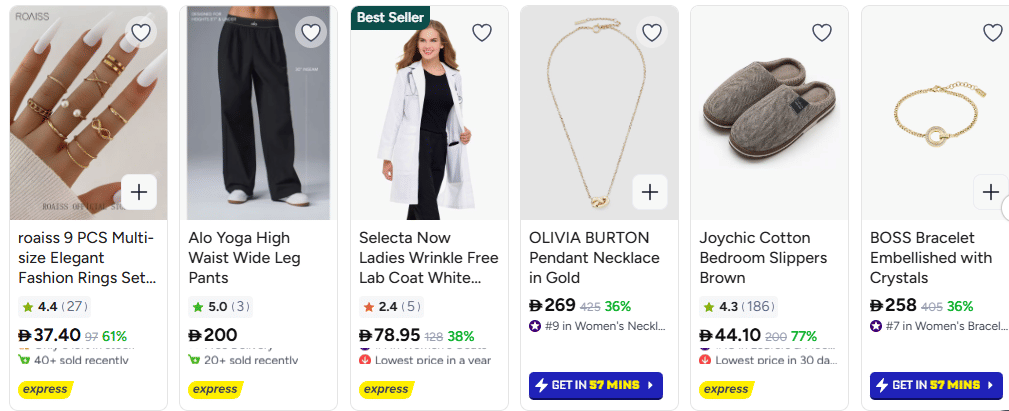The width and height of the screenshot is (1009, 411).
Task: Click the Best Seller badge
Action: 390,17
